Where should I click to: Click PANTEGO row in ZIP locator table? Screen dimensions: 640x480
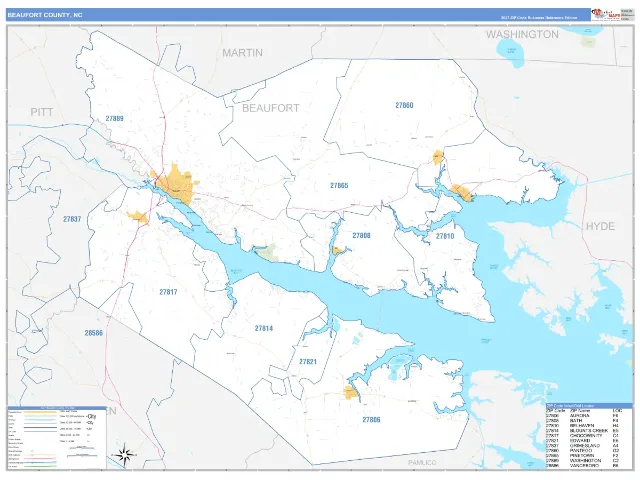click(585, 451)
